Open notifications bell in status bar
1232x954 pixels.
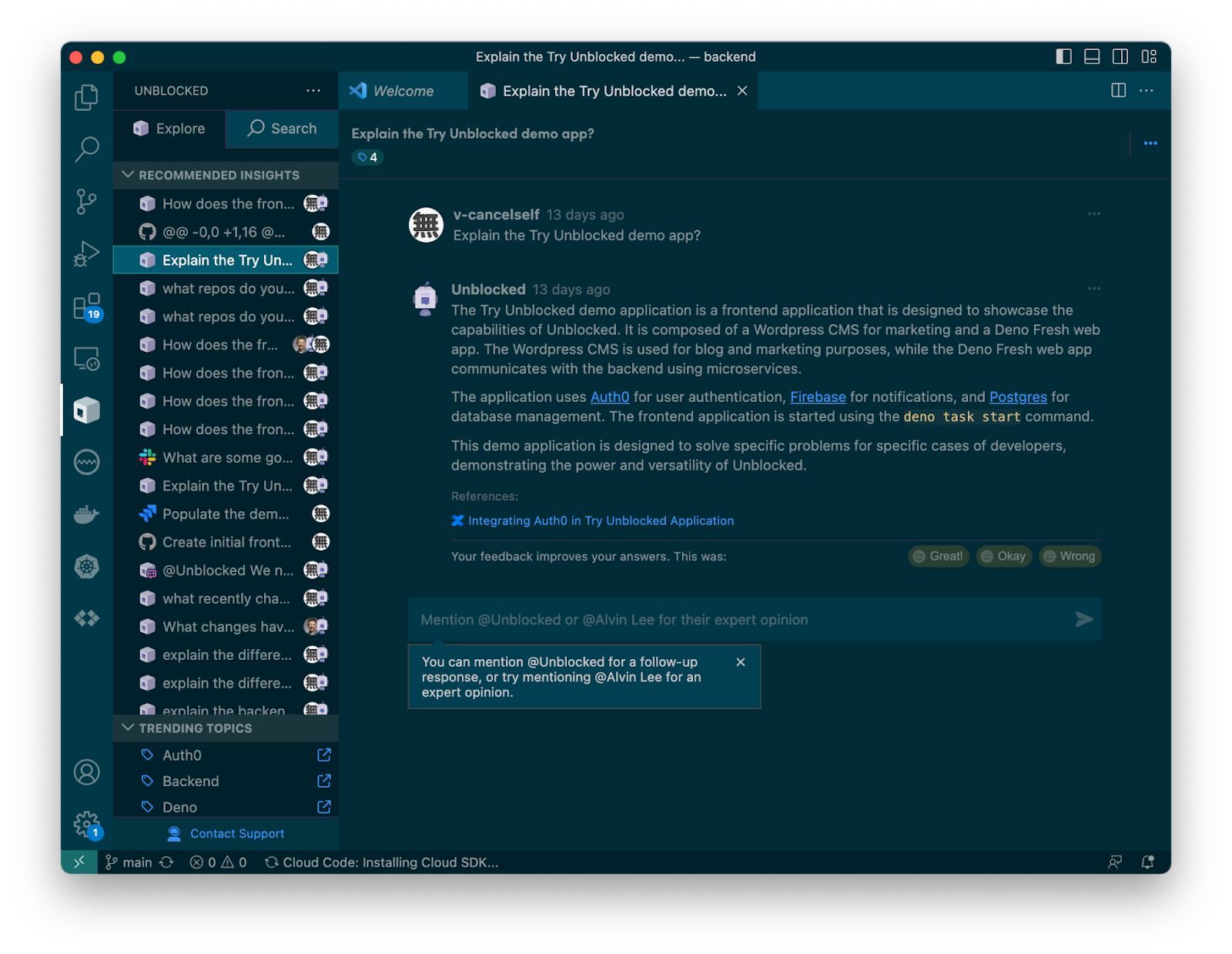(1147, 862)
